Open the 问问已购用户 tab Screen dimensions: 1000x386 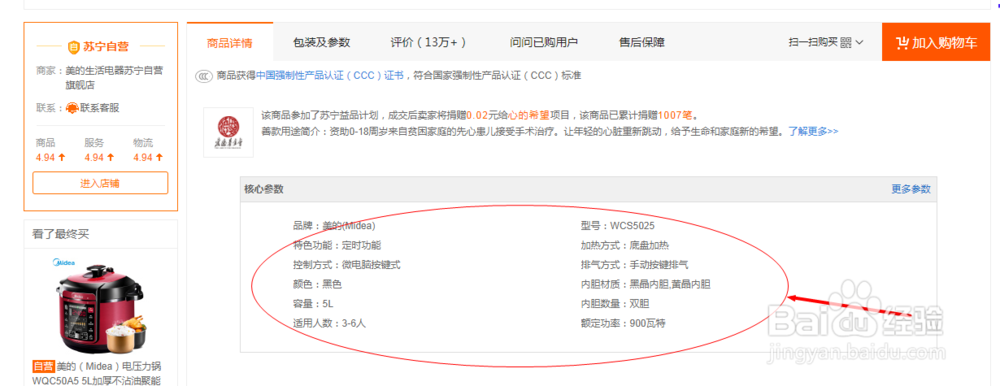[543, 43]
